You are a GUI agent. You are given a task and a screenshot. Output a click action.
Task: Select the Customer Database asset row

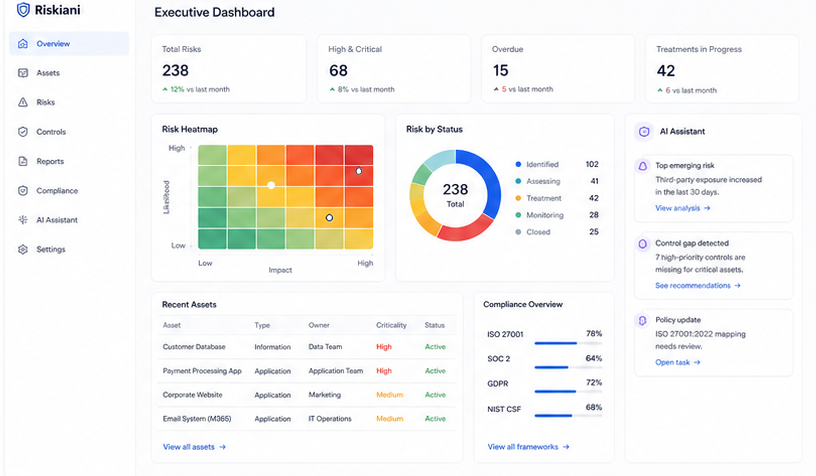[307, 347]
